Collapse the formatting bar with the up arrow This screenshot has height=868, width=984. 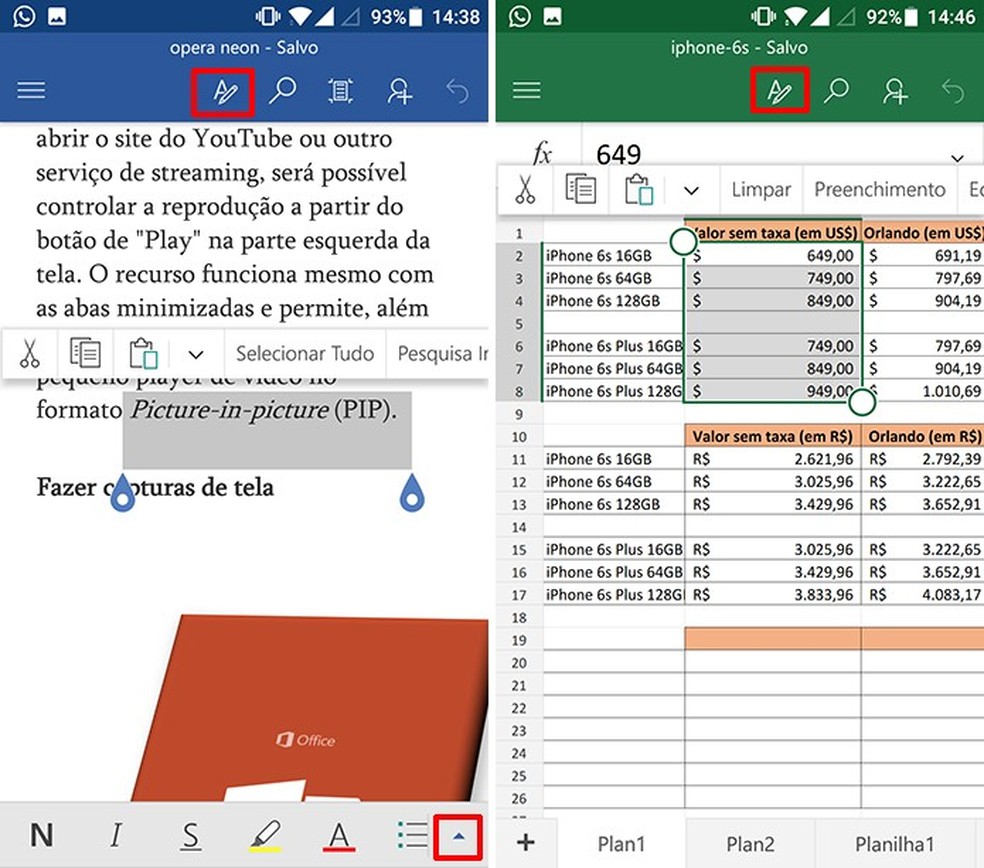[x=458, y=836]
